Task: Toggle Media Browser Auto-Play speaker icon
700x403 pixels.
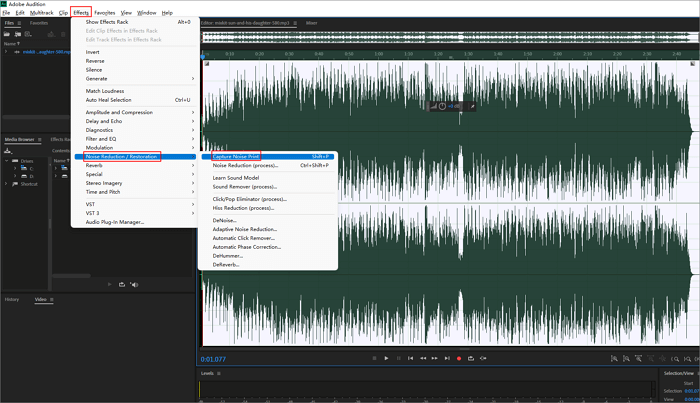Action: 134,284
